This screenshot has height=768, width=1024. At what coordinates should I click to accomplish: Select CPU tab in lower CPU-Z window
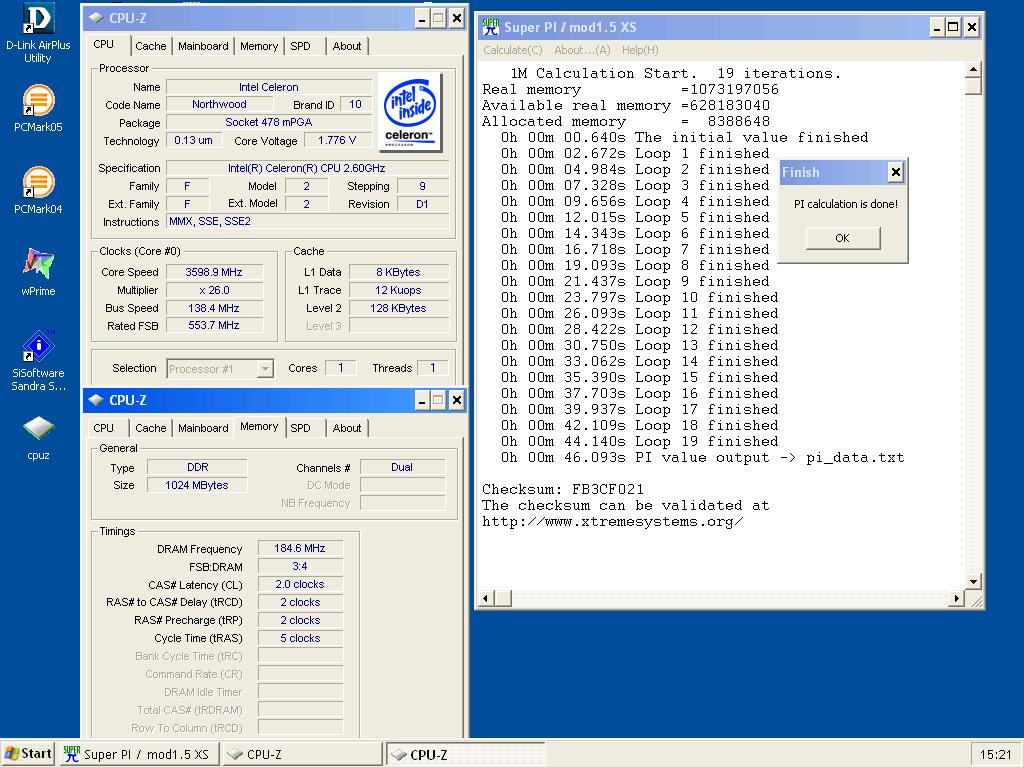point(103,428)
